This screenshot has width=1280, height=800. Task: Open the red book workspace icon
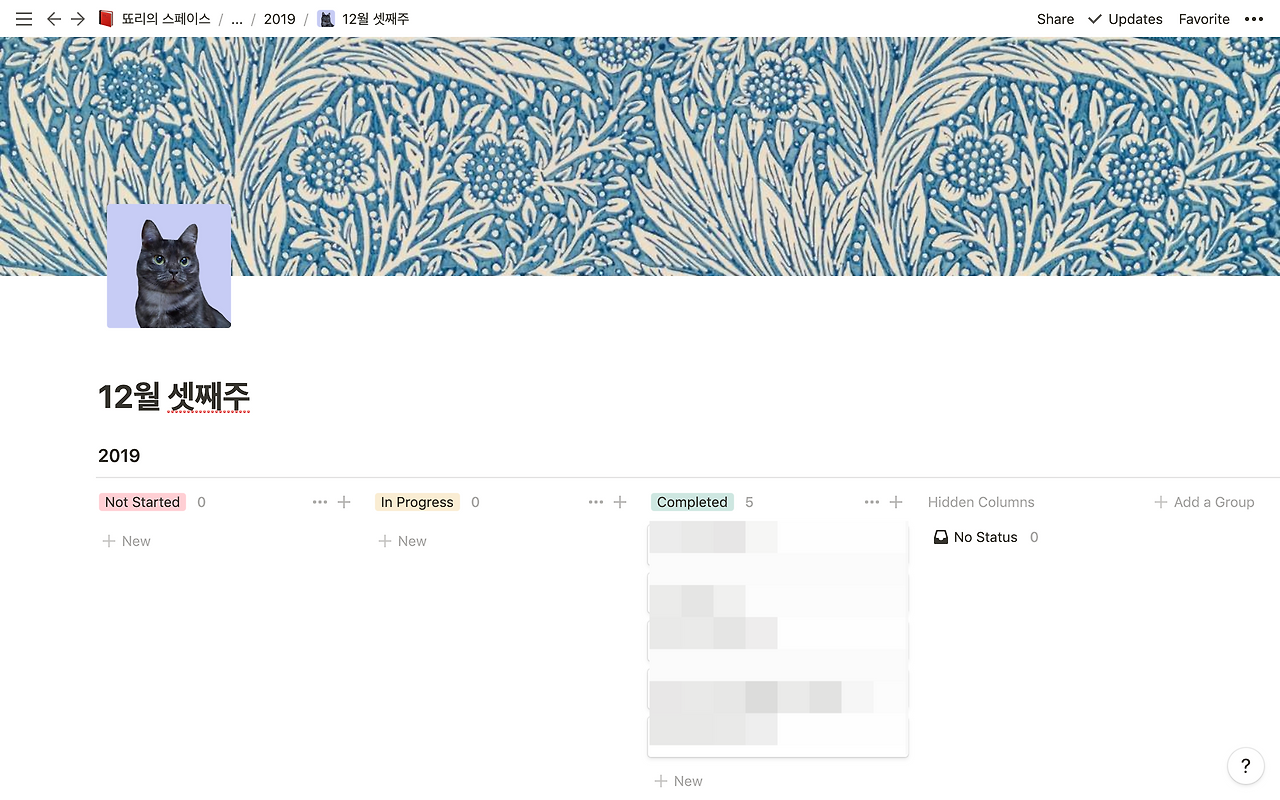pos(106,19)
